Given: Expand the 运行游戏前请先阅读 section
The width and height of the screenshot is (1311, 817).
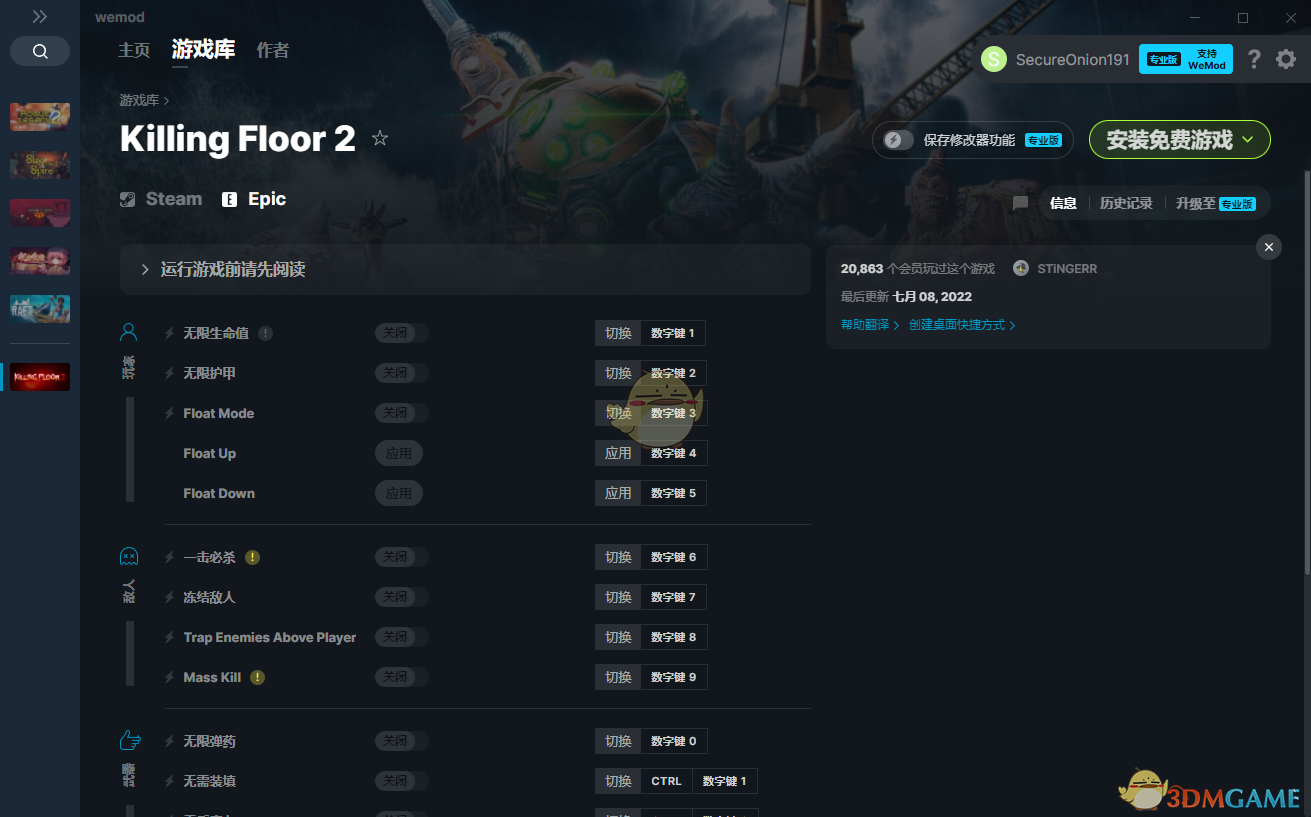Looking at the screenshot, I should (x=465, y=270).
